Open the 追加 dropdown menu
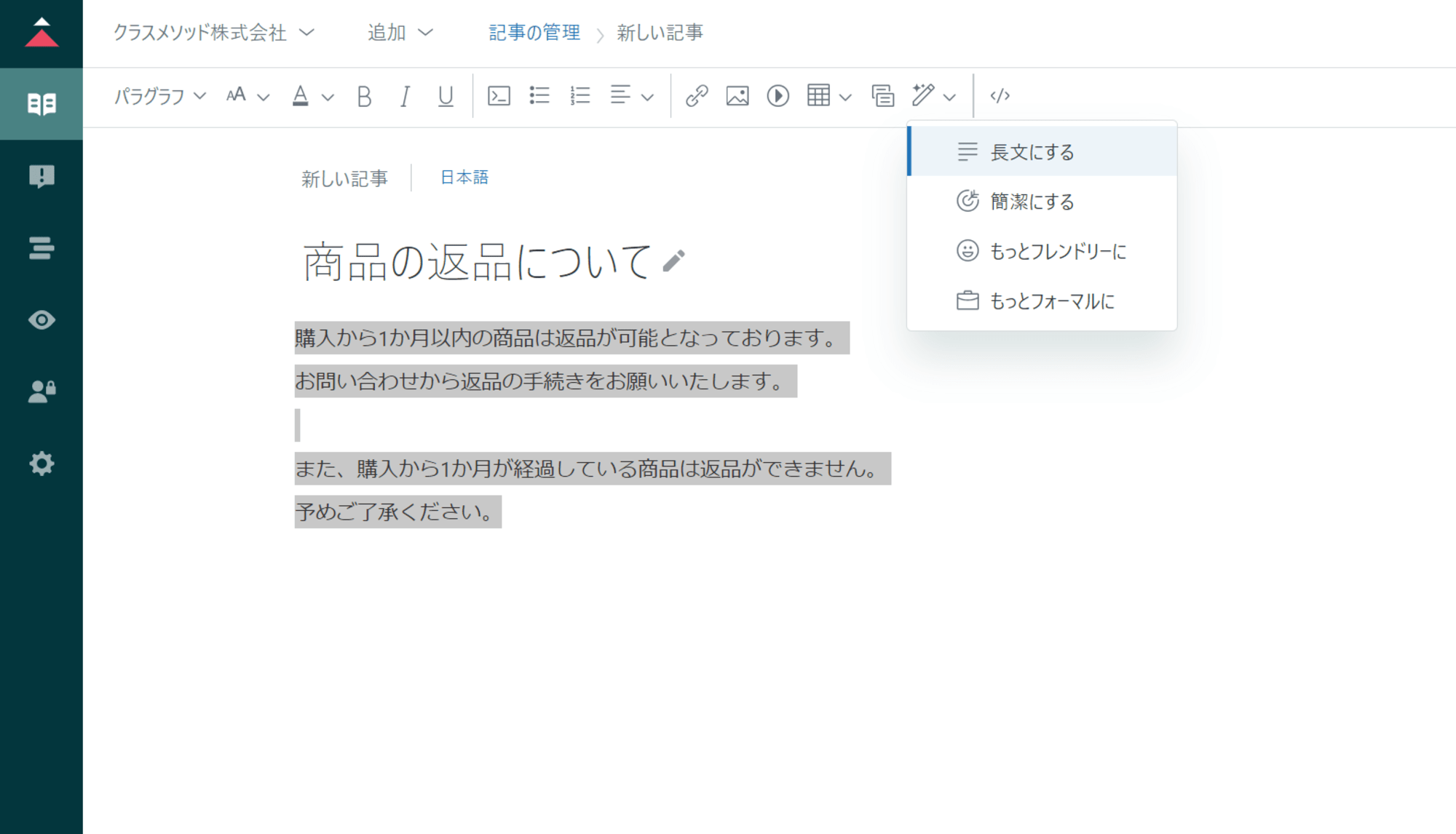This screenshot has height=834, width=1456. coord(400,33)
